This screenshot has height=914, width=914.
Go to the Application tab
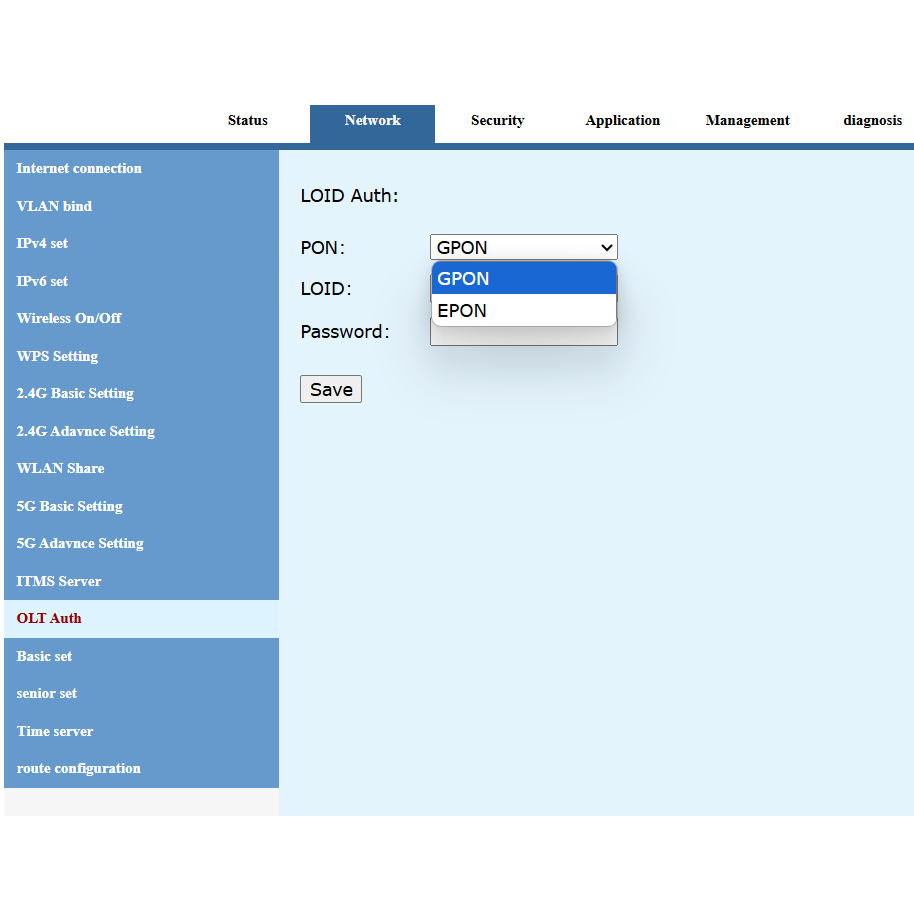[x=622, y=121]
